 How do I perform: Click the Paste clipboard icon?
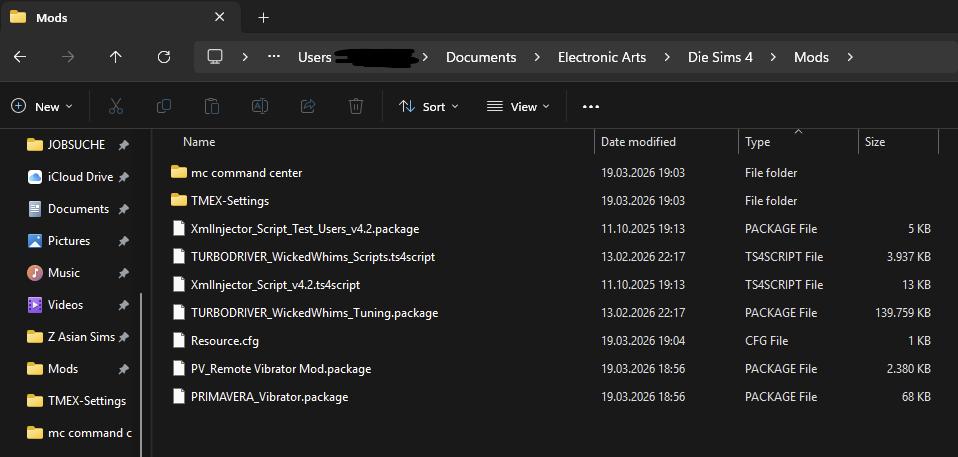(x=212, y=106)
